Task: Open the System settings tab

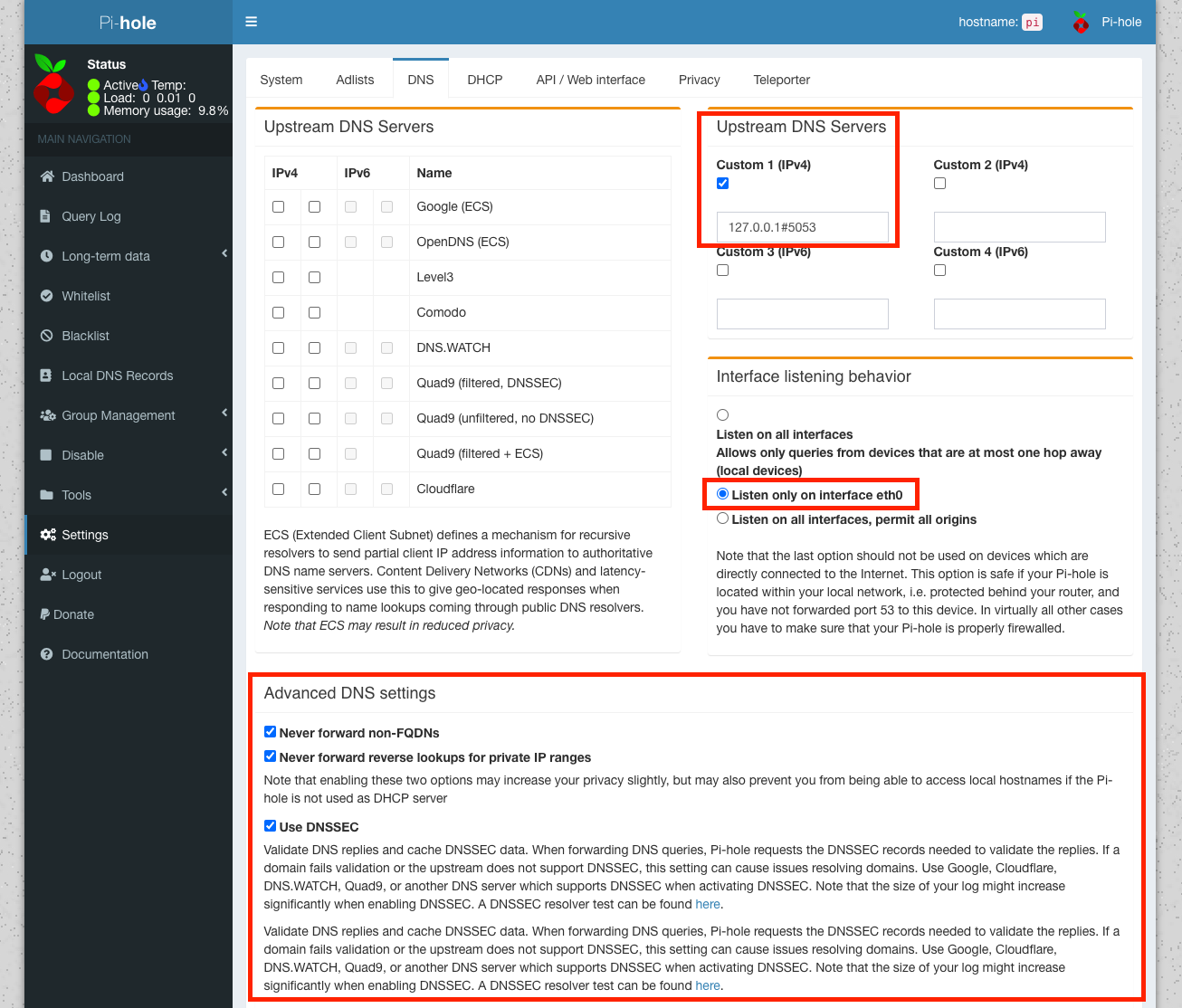Action: [281, 80]
